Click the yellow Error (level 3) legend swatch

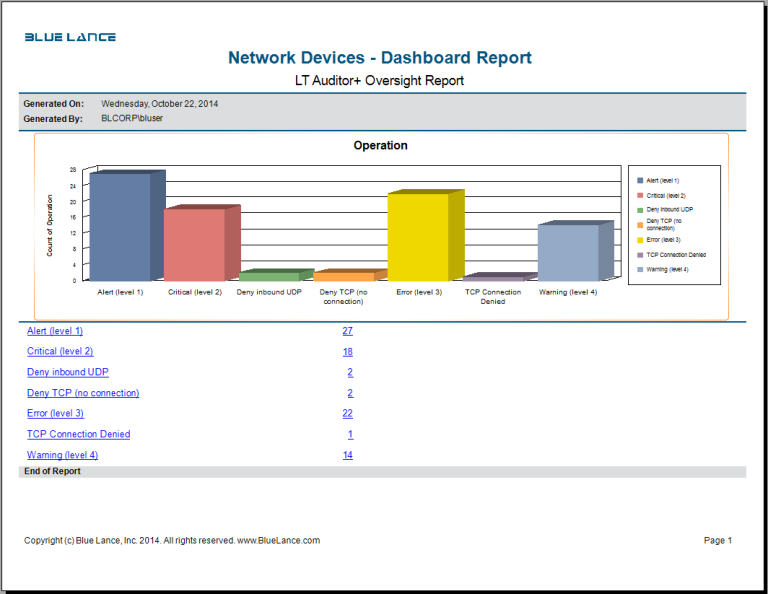pyautogui.click(x=640, y=240)
